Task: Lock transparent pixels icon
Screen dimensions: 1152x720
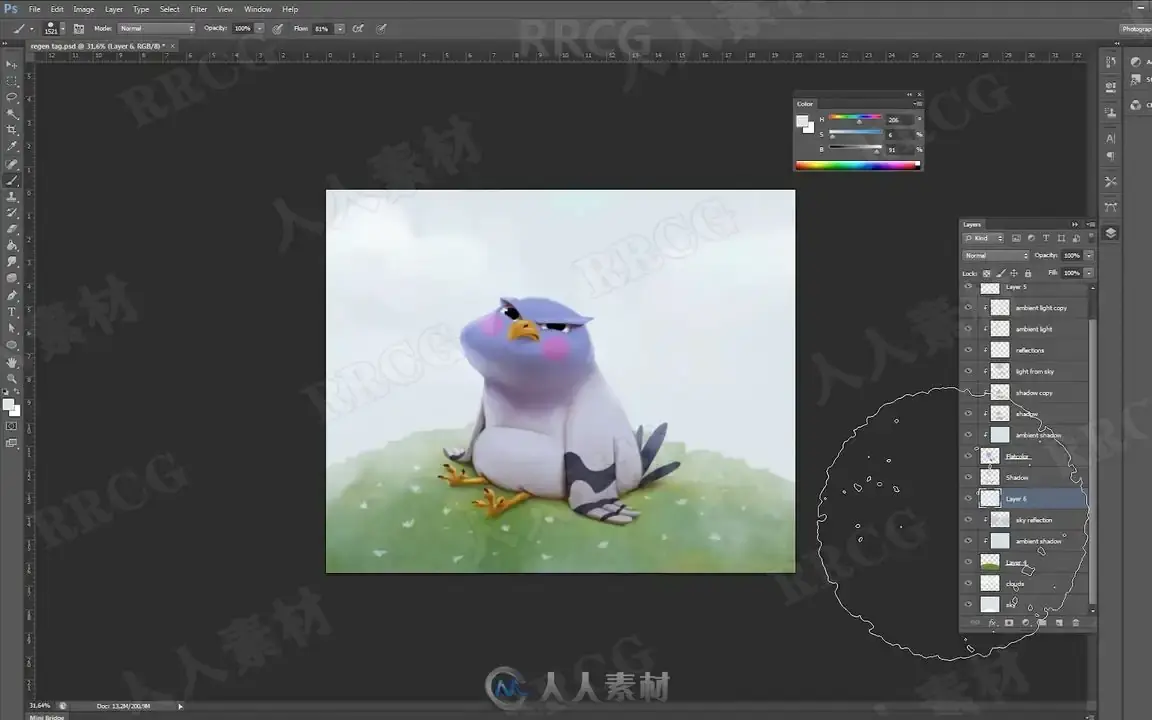Action: point(987,273)
